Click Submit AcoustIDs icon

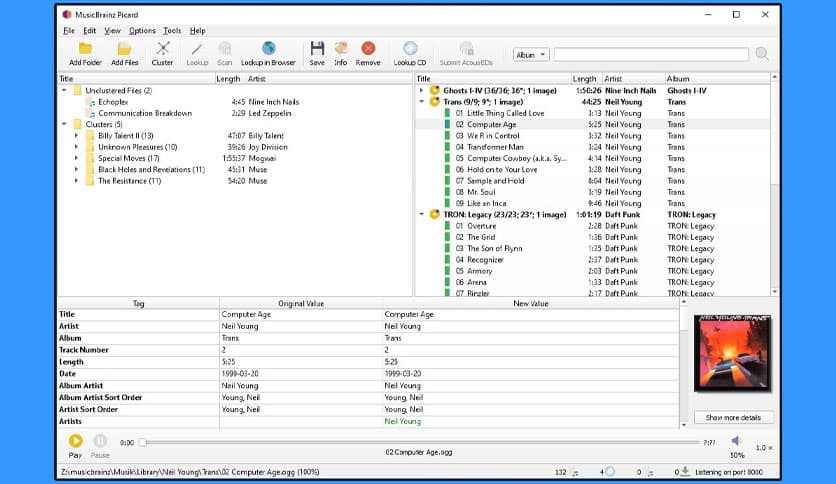tap(466, 49)
